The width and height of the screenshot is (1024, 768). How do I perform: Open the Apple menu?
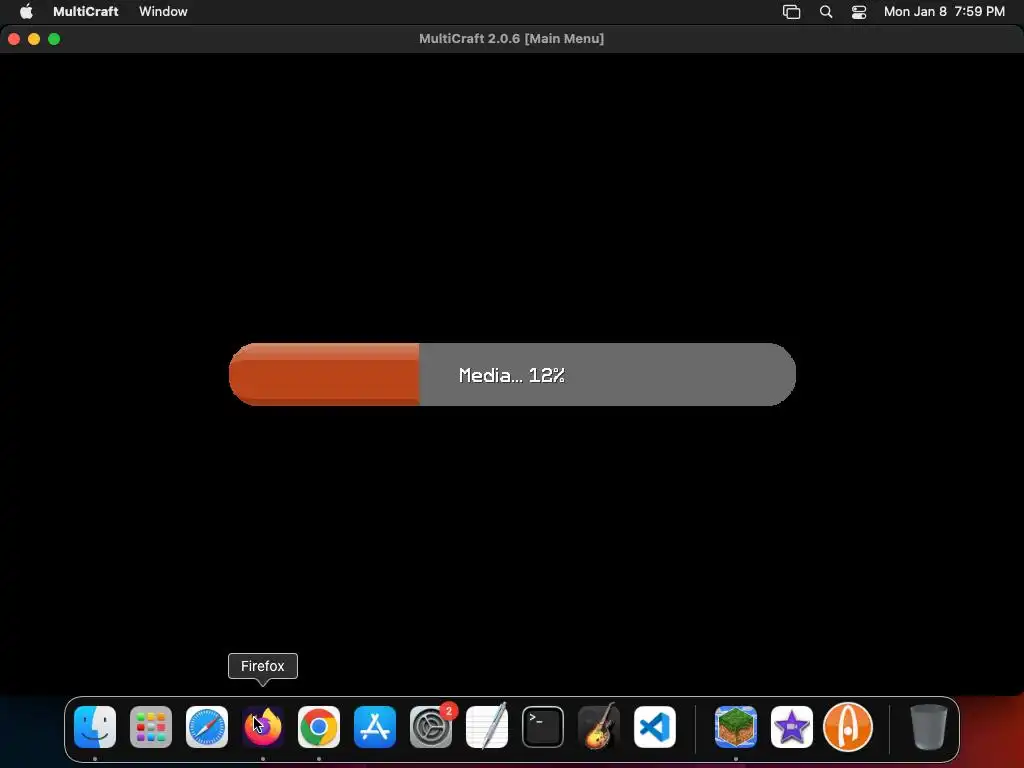(26, 11)
